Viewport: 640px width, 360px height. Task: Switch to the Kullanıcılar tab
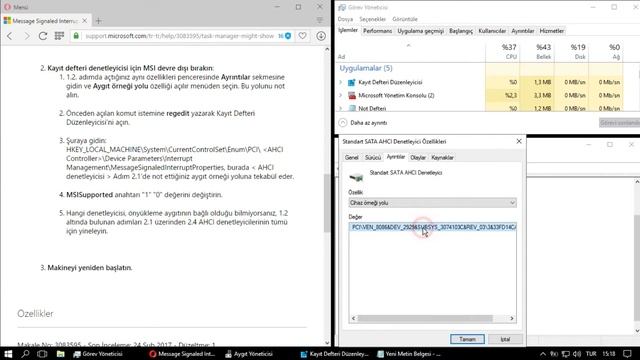point(492,31)
